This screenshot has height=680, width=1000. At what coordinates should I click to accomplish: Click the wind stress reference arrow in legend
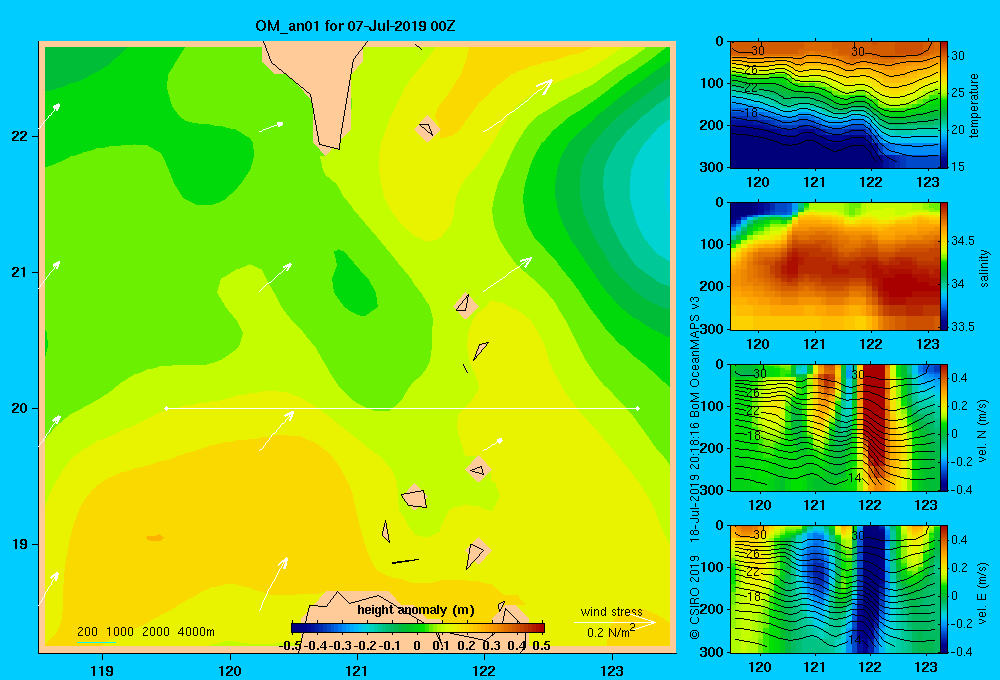(614, 622)
